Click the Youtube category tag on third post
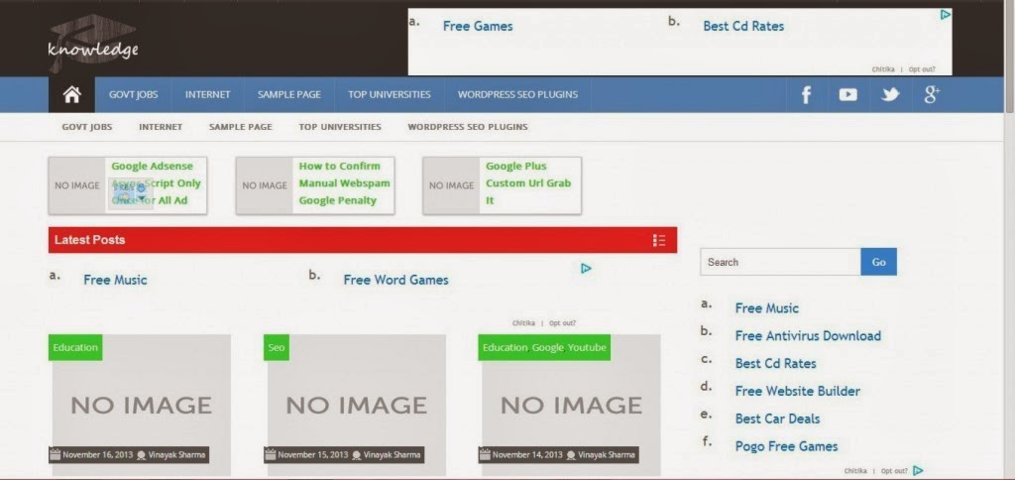 click(x=586, y=347)
